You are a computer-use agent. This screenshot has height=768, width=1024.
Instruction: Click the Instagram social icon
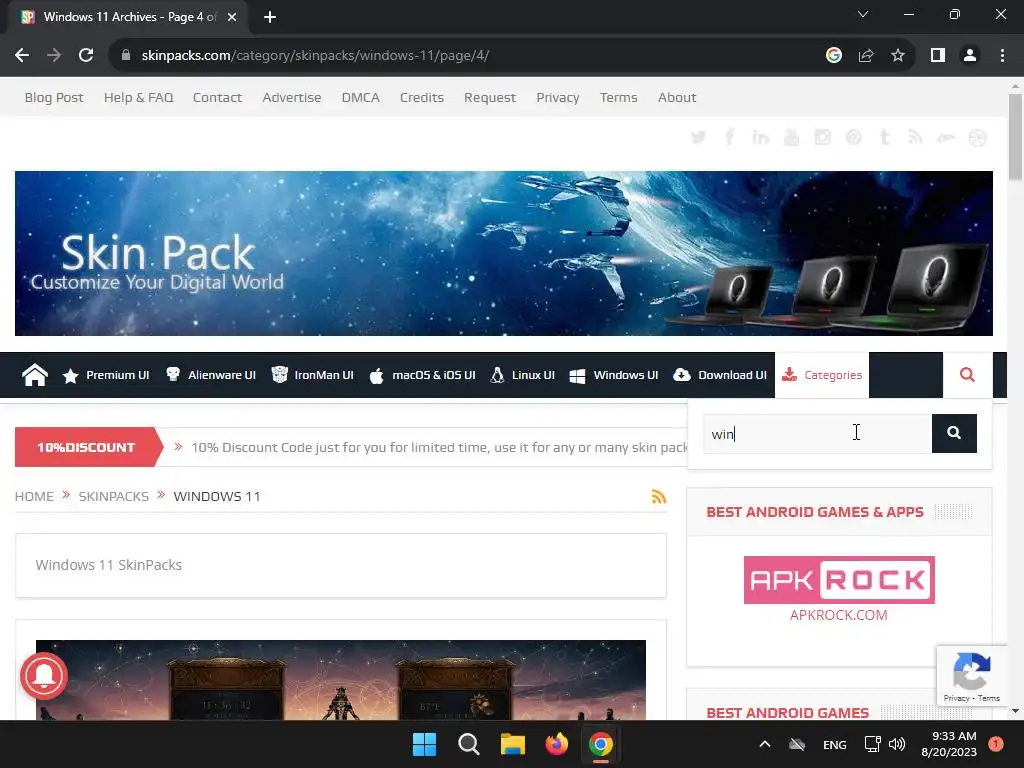pos(823,137)
